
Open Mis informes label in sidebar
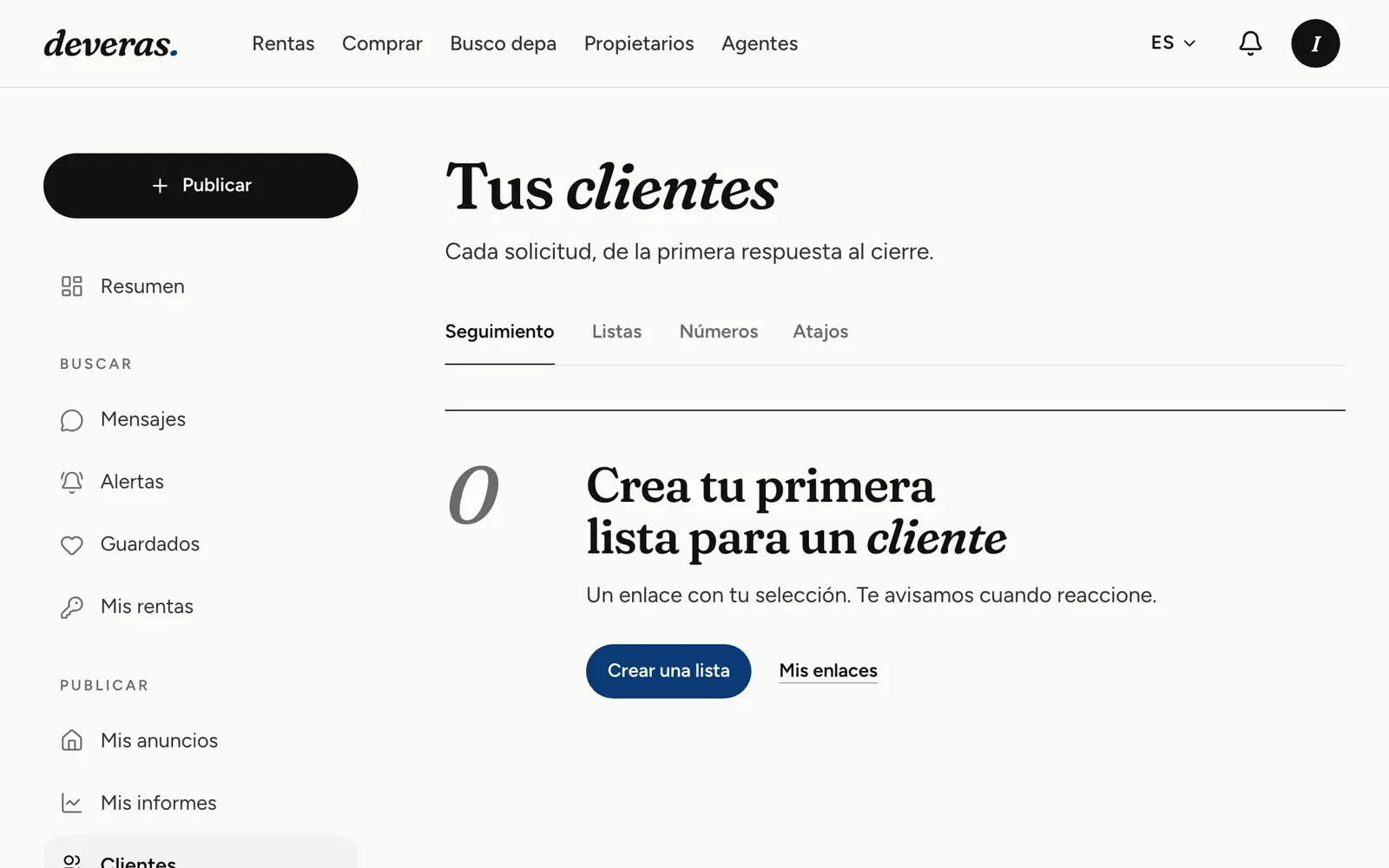[x=159, y=803]
